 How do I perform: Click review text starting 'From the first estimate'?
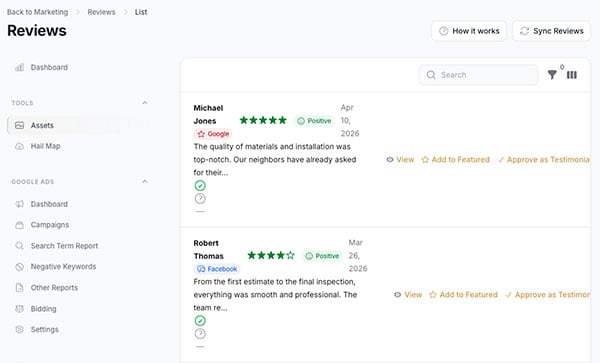coord(275,295)
